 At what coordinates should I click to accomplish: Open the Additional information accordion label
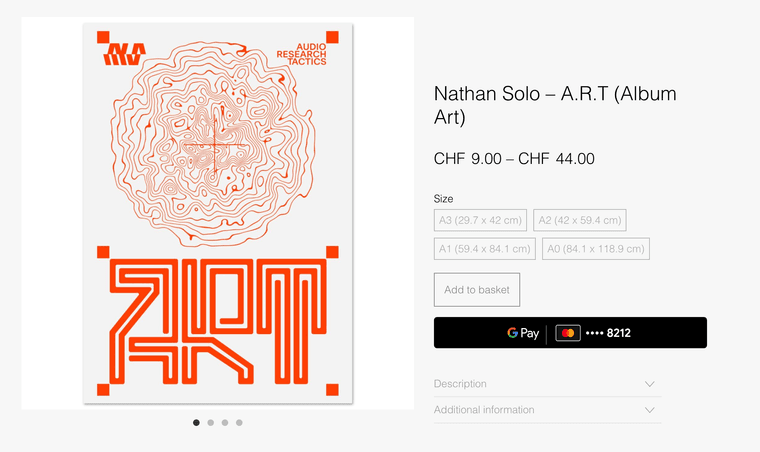484,410
